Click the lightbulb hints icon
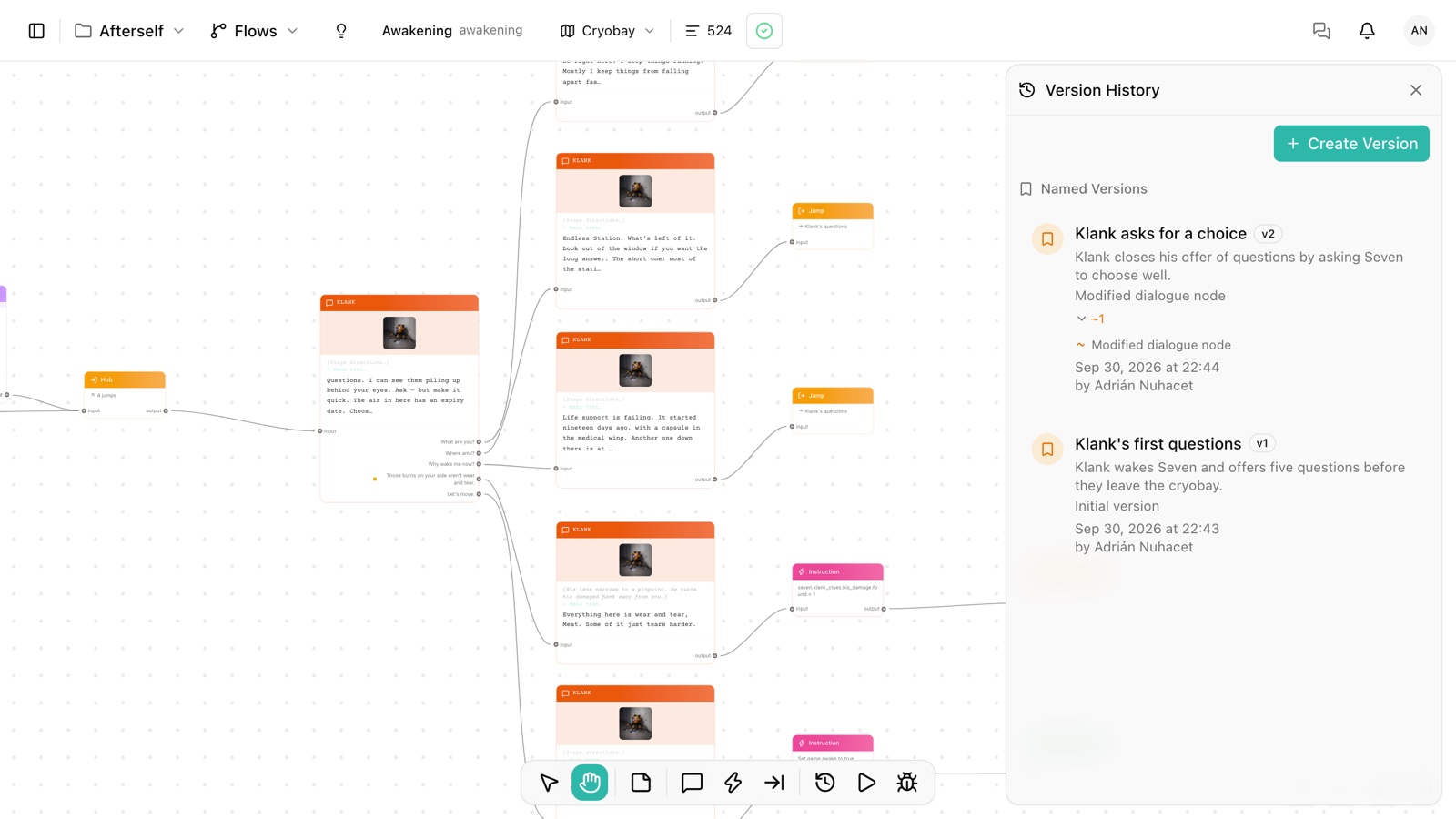 pos(341,31)
